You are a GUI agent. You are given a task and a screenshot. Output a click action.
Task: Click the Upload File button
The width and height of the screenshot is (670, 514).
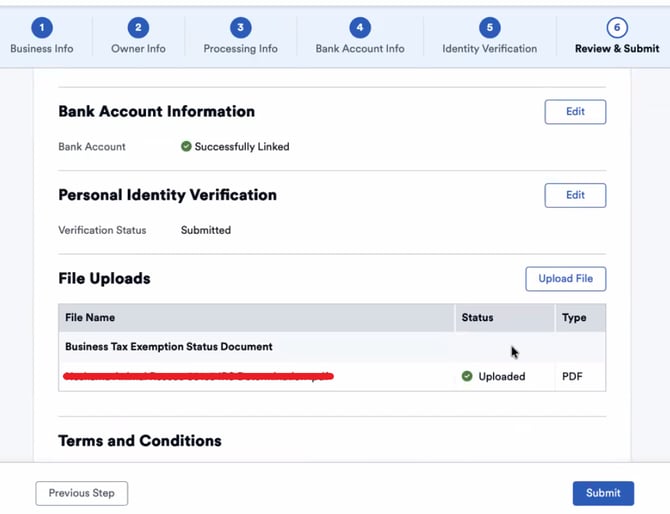(x=565, y=279)
